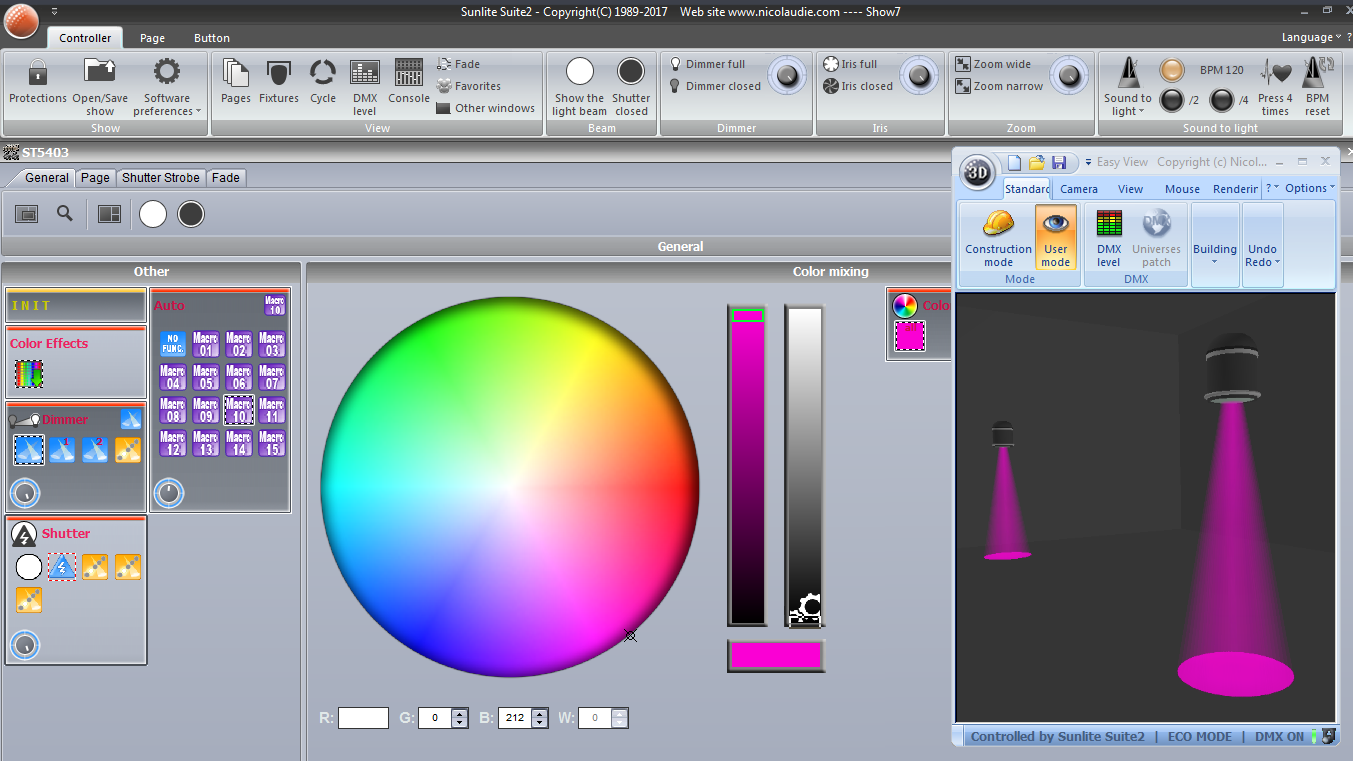Click the NO FUNC. preset
Image resolution: width=1353 pixels, height=761 pixels.
(172, 344)
